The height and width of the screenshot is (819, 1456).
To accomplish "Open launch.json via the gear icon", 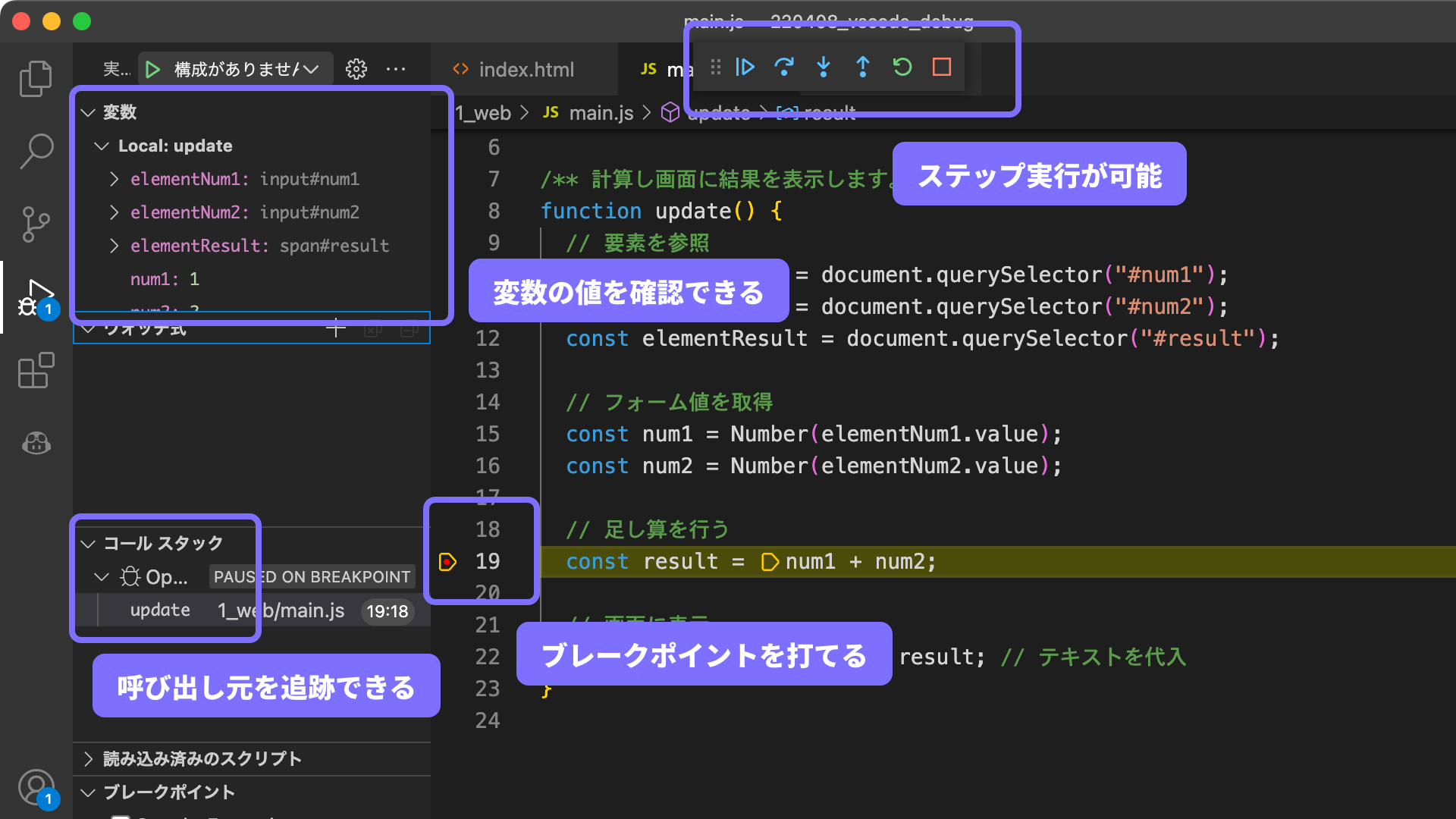I will click(x=356, y=70).
